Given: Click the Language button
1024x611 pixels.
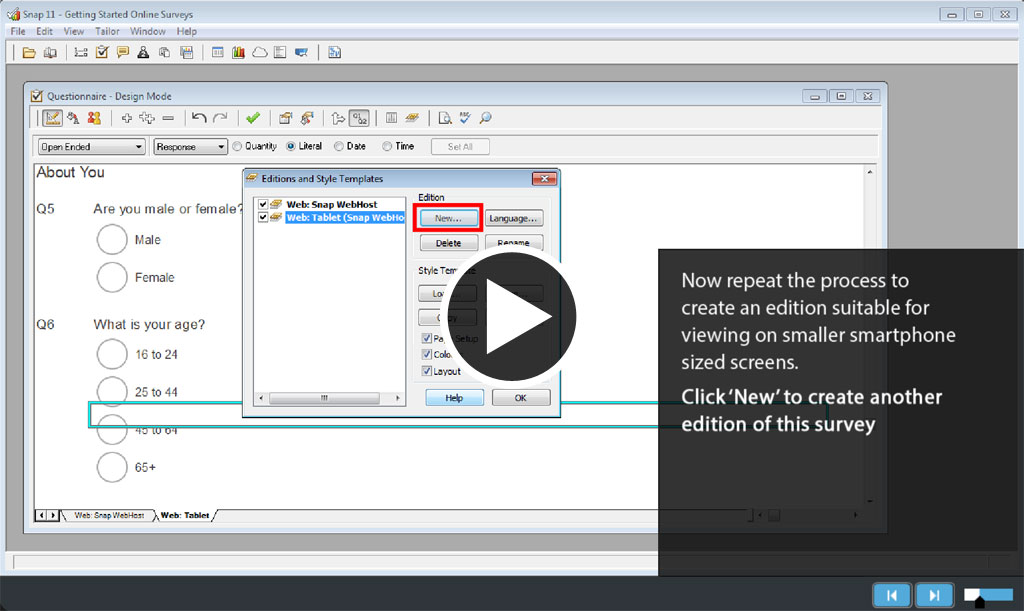Looking at the screenshot, I should pos(513,218).
